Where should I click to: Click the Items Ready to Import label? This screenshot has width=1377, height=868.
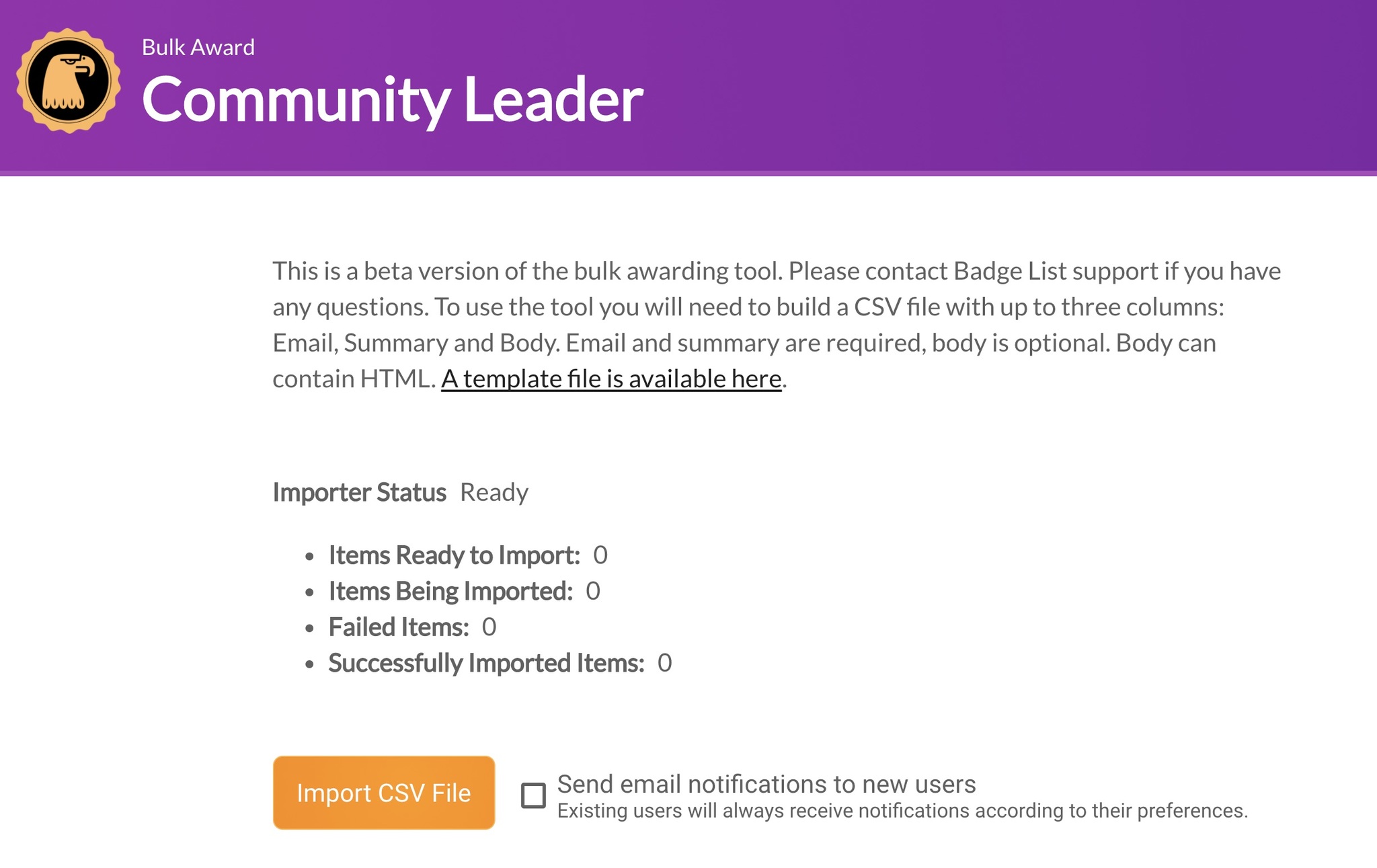click(454, 555)
